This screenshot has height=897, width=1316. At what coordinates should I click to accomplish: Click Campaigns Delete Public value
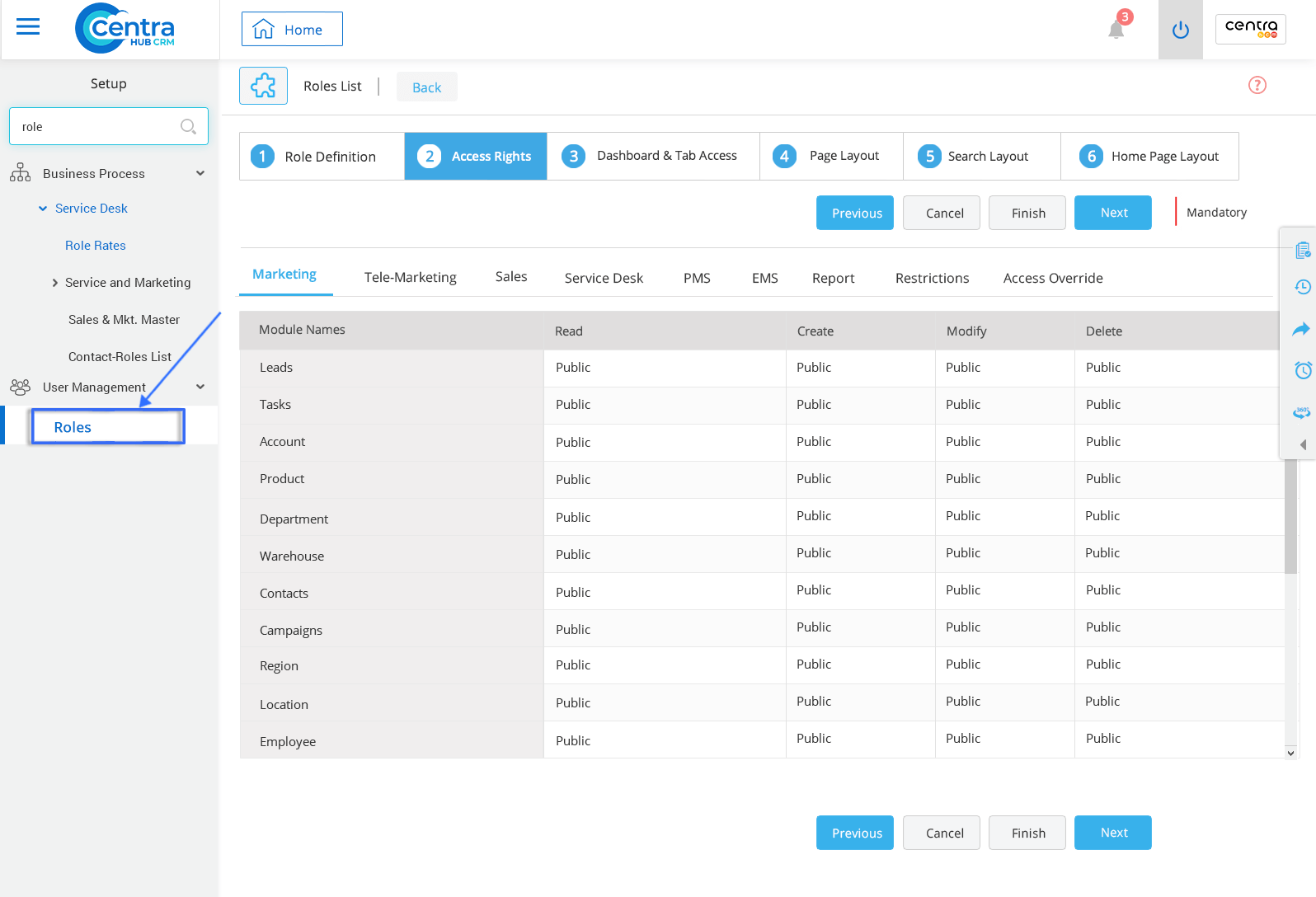(x=1103, y=627)
